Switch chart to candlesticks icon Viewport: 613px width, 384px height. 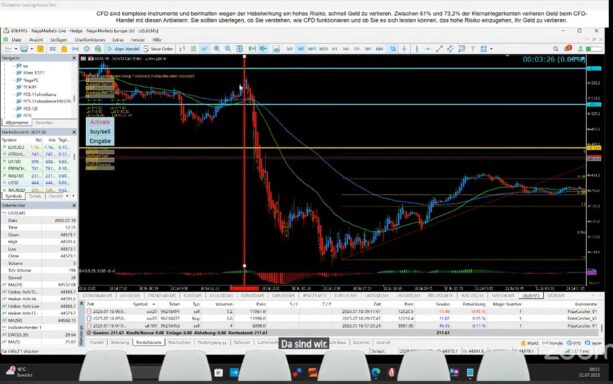(x=193, y=49)
